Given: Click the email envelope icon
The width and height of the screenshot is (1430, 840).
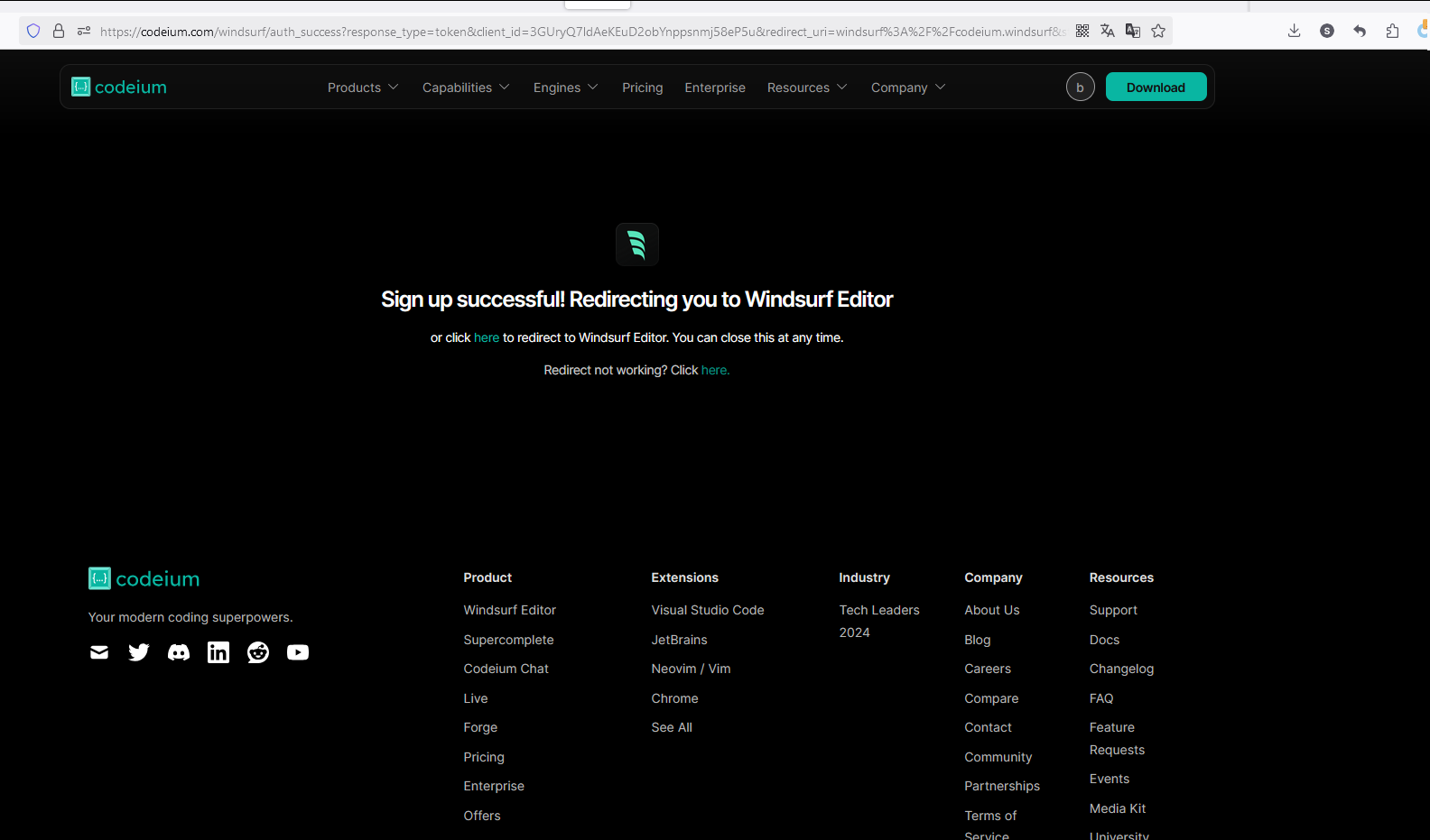Looking at the screenshot, I should click(99, 652).
